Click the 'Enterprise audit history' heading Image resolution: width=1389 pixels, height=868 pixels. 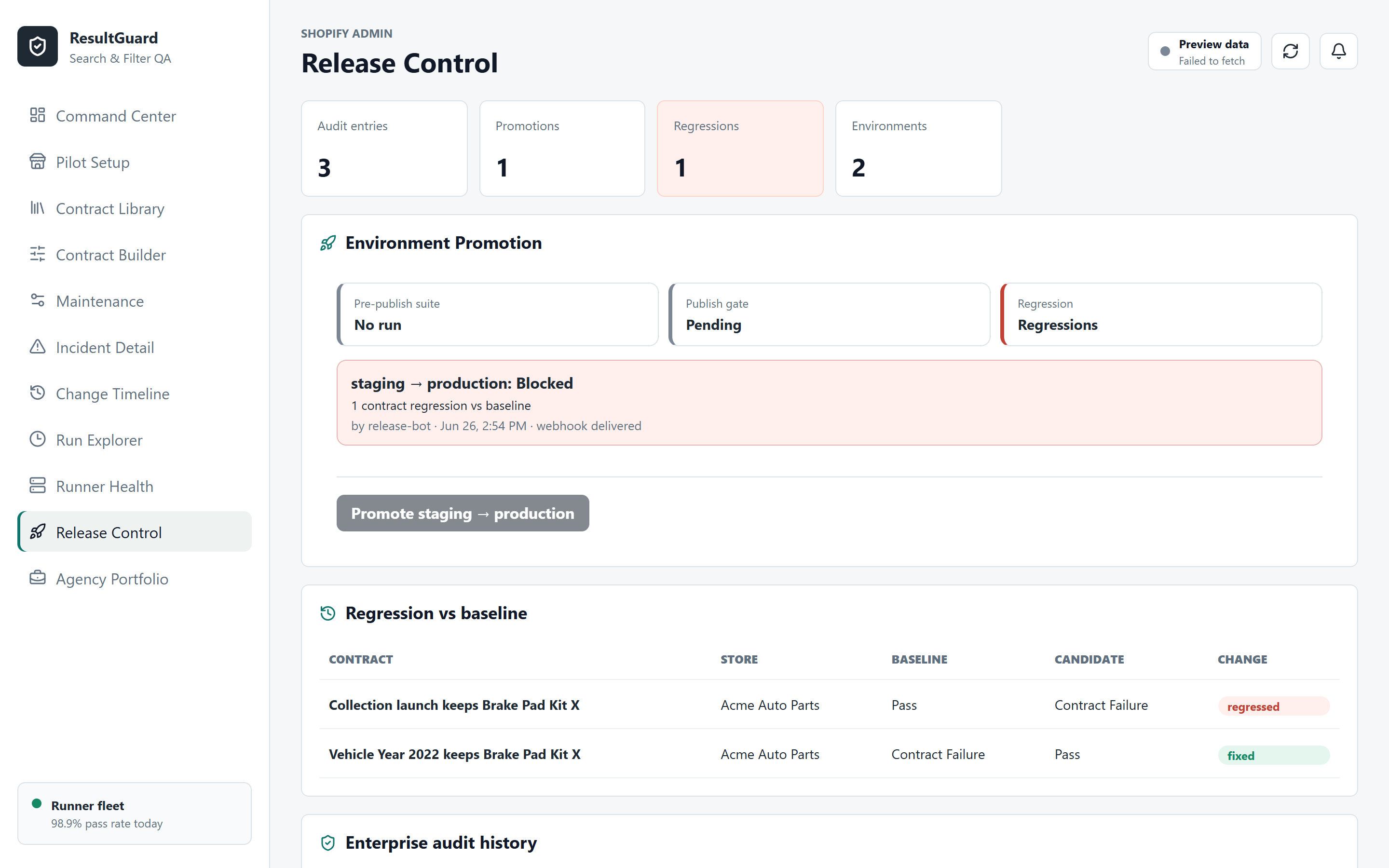(441, 843)
